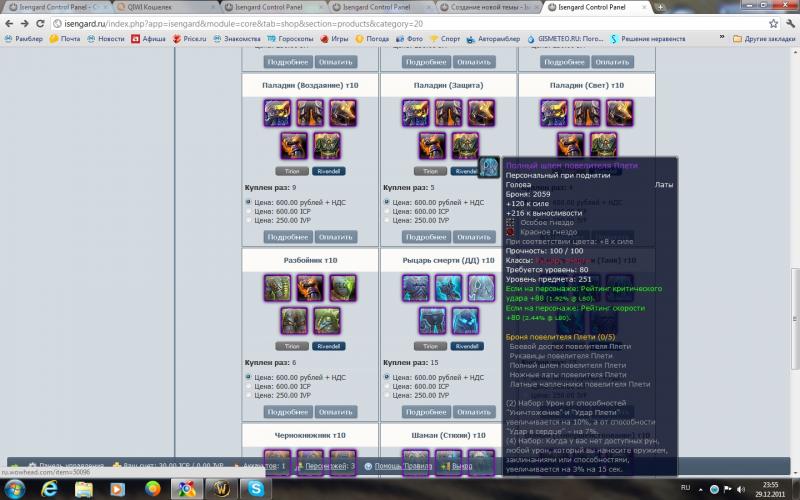Open the Другие закладки bookmarks folder

pos(762,39)
